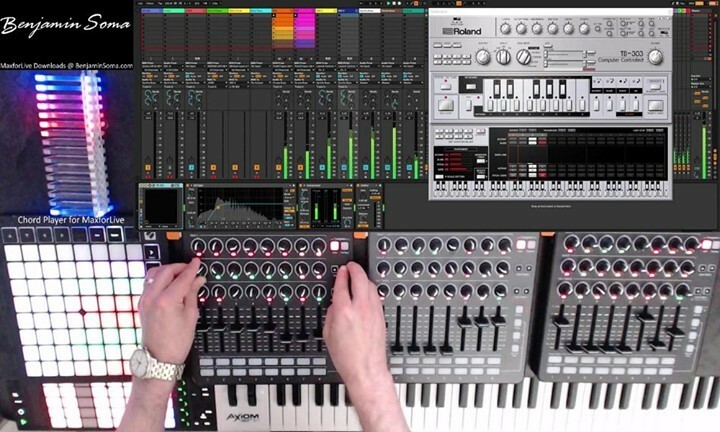Viewport: 720px width, 432px height.
Task: Click the TB-303 Tuning knob
Action: coord(506,29)
